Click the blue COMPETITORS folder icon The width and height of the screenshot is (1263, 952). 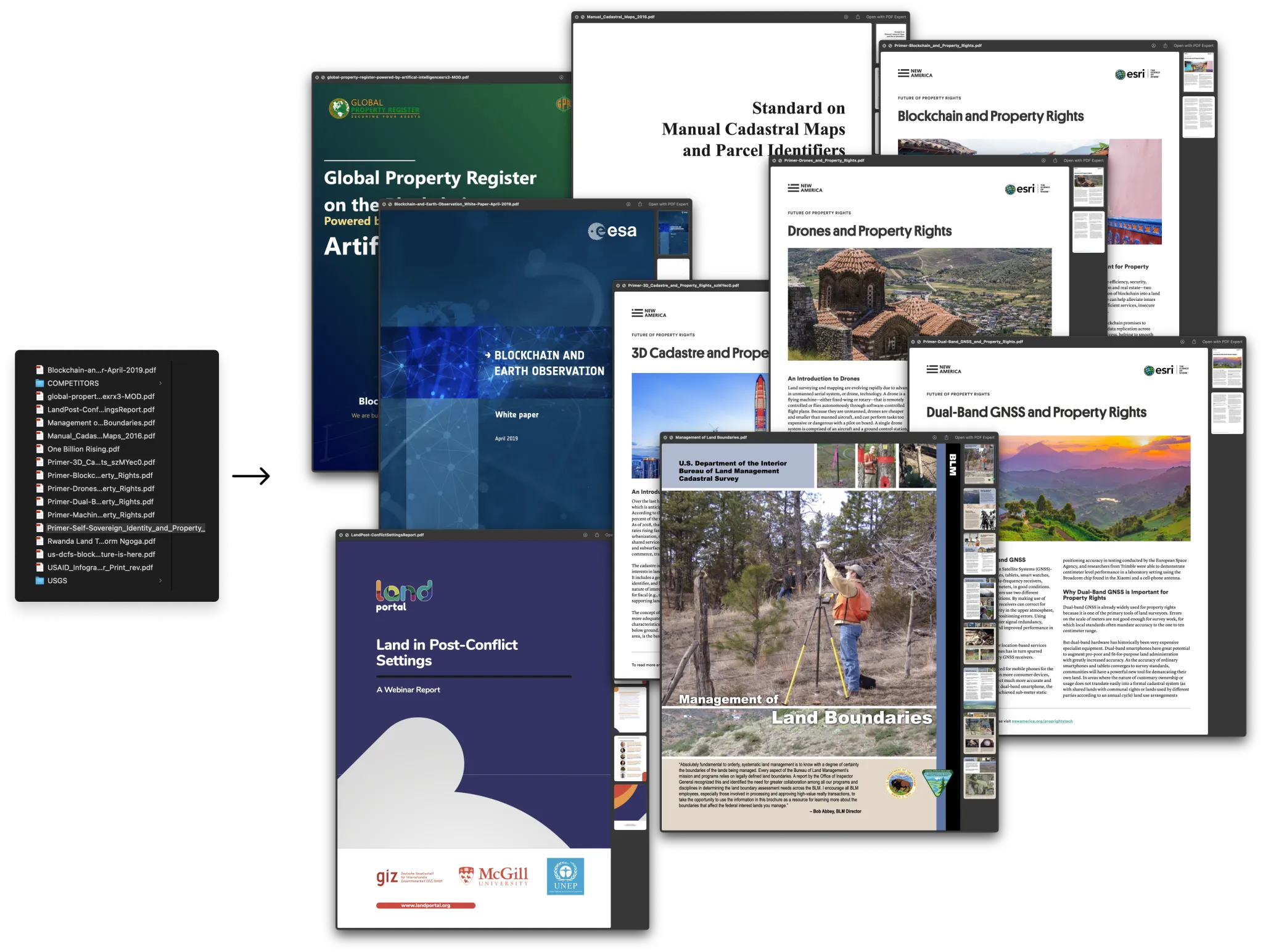tap(40, 383)
